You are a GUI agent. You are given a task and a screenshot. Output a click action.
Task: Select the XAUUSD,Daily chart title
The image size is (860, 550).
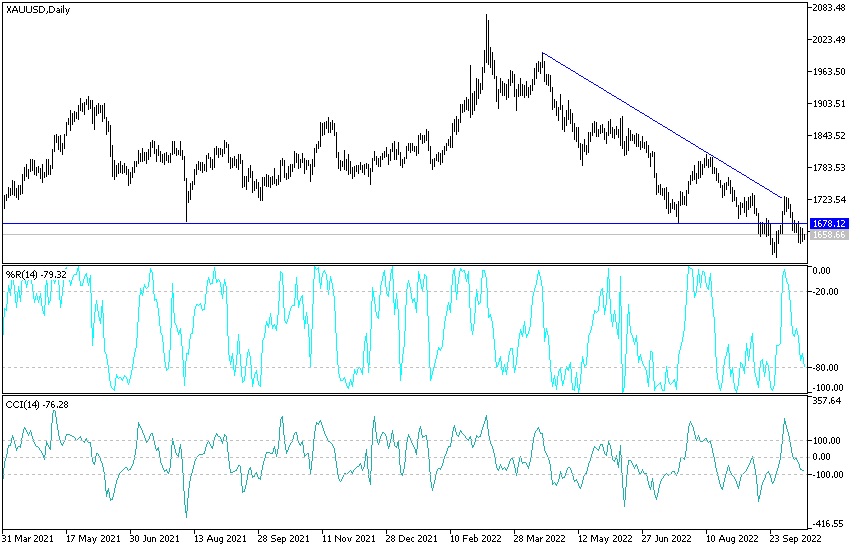[x=38, y=10]
